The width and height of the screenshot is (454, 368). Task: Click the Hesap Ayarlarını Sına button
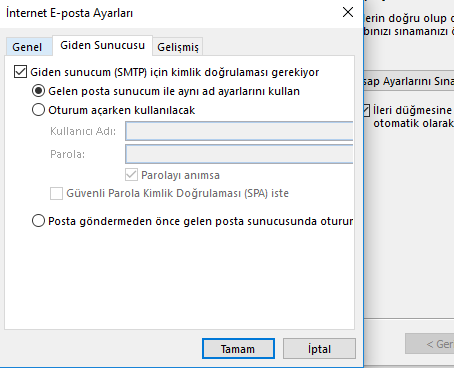(409, 81)
